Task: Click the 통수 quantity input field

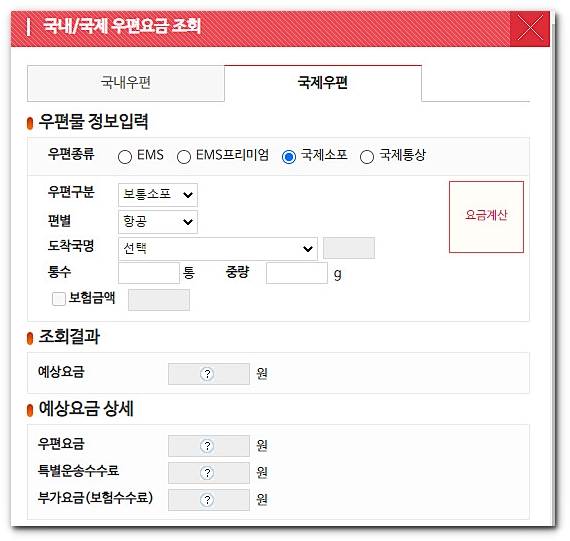Action: 149,273
